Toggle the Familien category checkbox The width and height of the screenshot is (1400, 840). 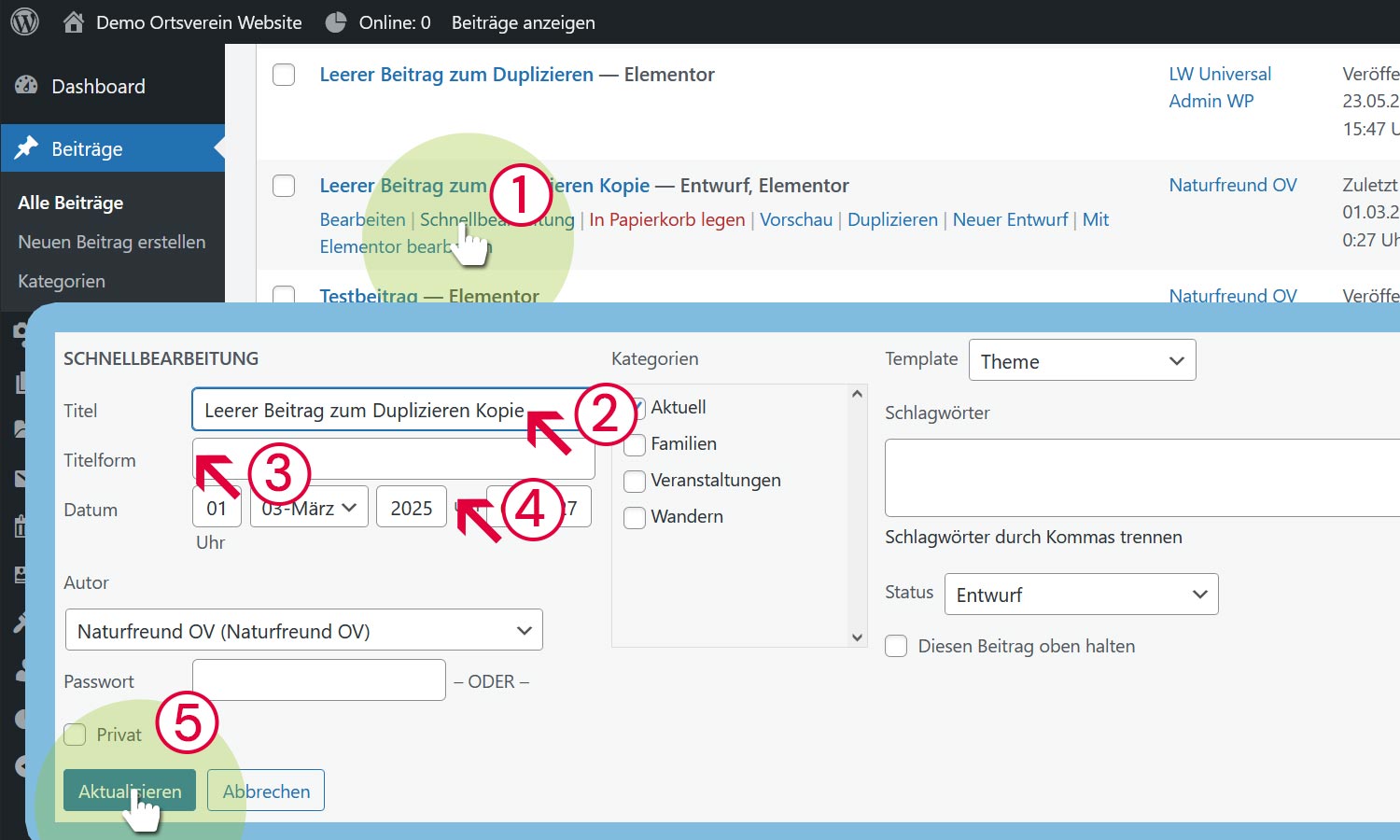635,445
